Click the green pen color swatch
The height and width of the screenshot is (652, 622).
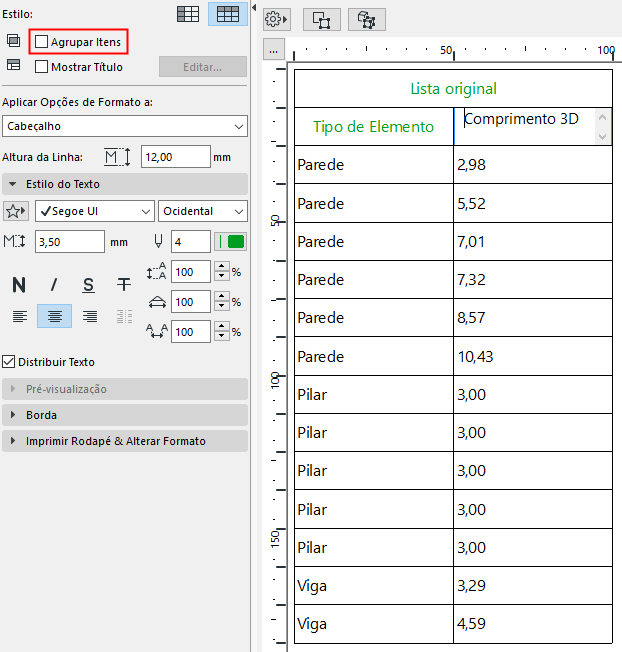tap(235, 242)
